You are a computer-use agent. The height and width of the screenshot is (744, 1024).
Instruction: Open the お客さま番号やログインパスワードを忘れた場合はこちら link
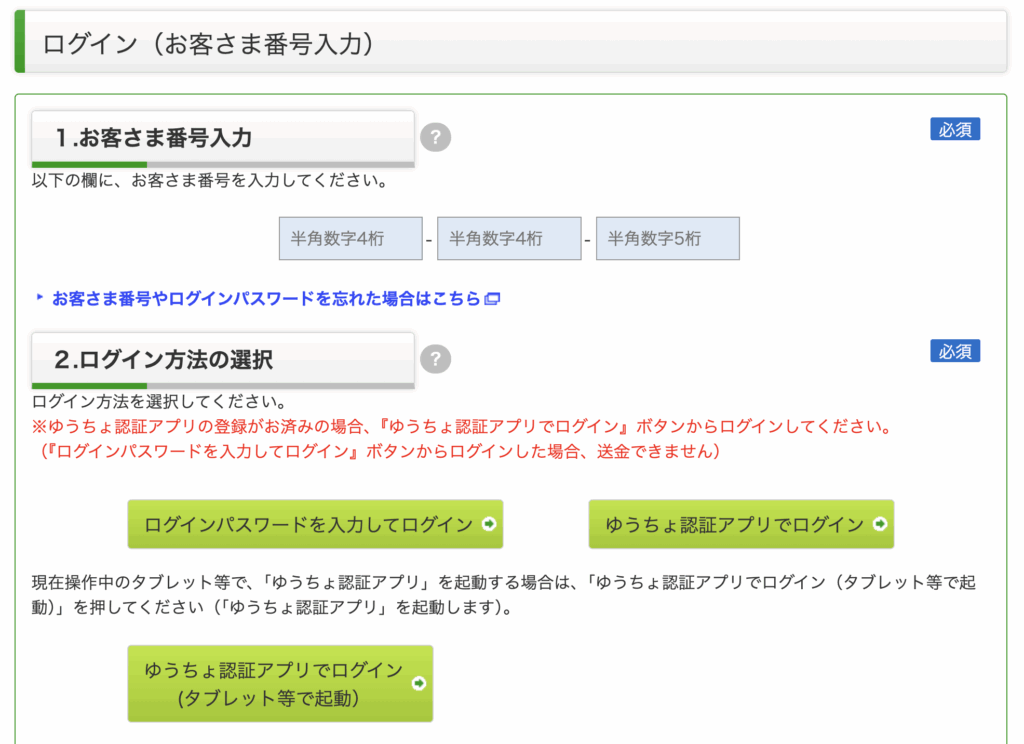(266, 299)
